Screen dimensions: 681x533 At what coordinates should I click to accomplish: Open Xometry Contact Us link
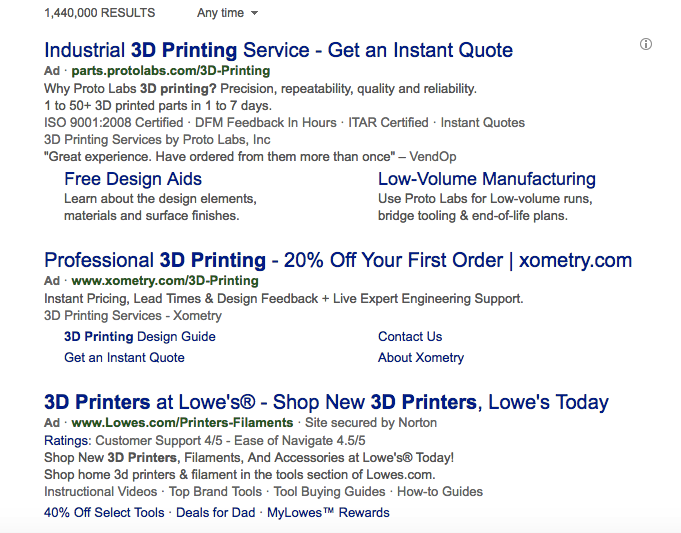pos(410,337)
